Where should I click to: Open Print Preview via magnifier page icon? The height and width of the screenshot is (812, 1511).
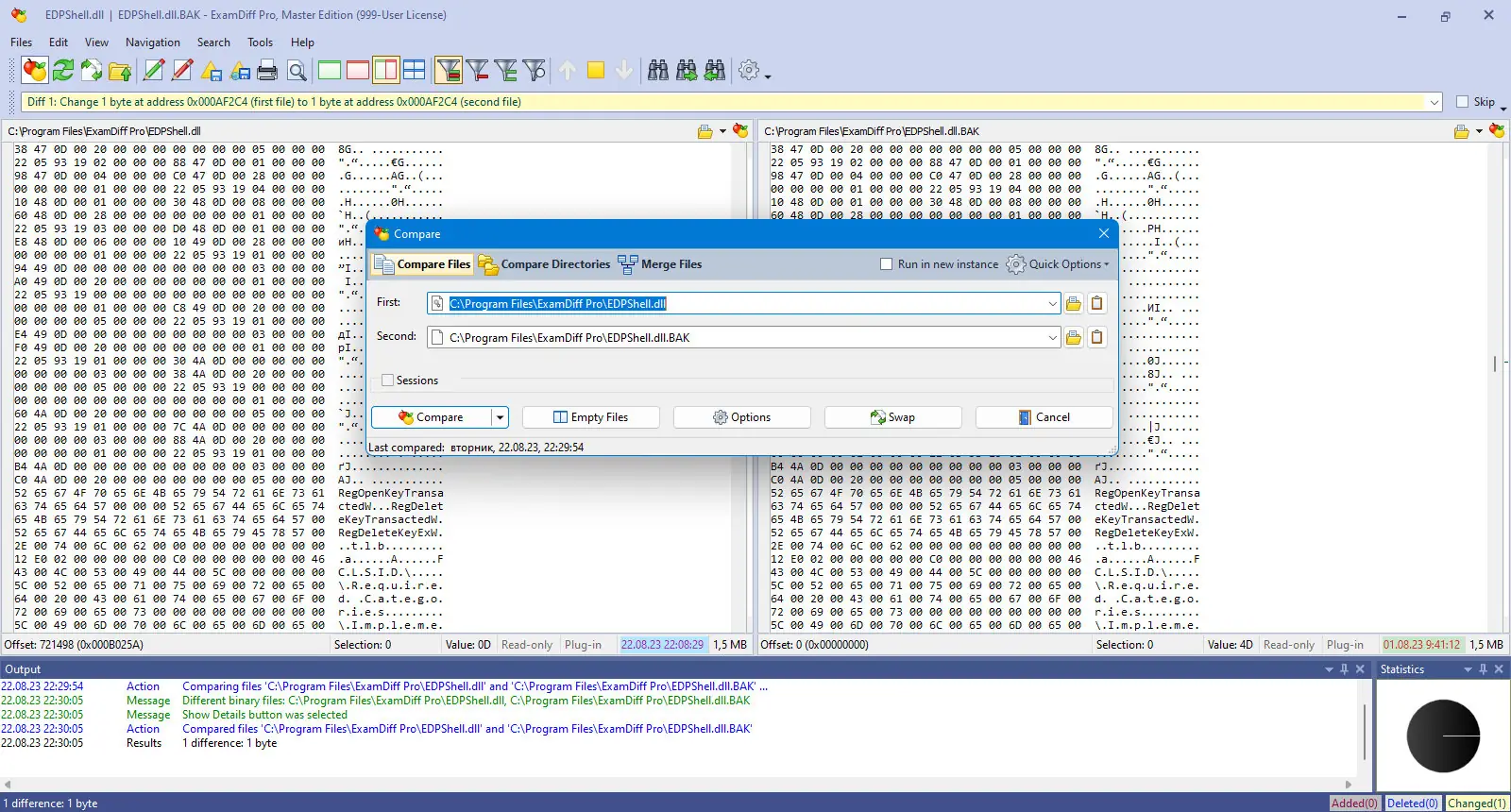coord(297,70)
